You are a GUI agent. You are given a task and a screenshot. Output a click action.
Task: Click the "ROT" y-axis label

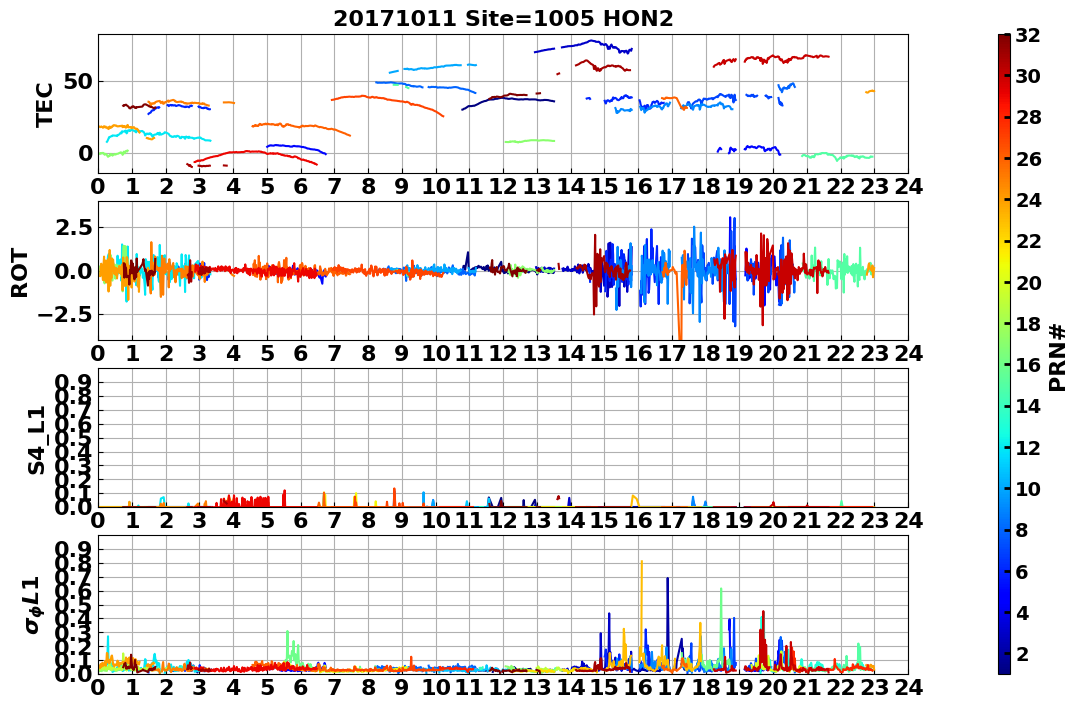point(20,273)
